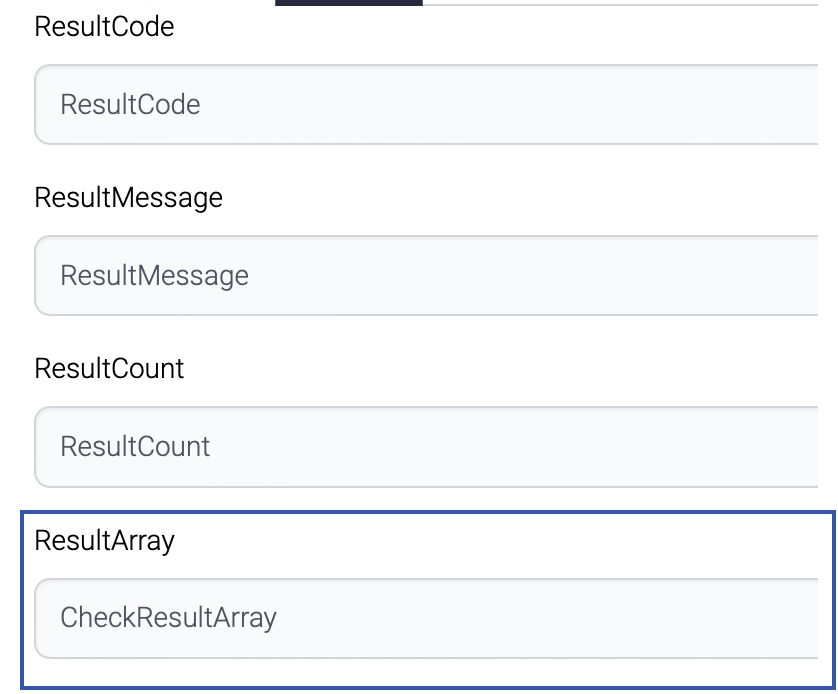Viewport: 838px width, 694px height.
Task: Click the gray tab line beside dark indicator
Action: [620, 3]
